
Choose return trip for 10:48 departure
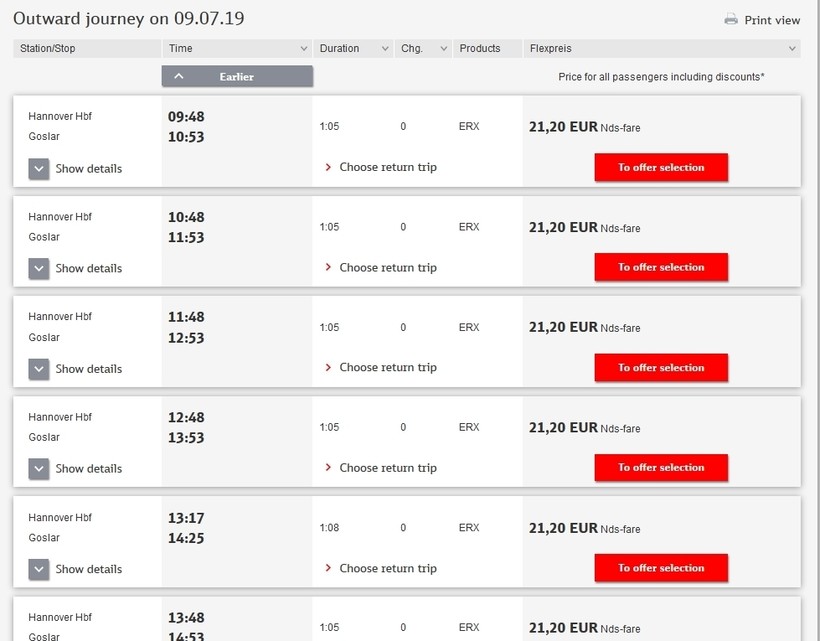[x=388, y=268]
